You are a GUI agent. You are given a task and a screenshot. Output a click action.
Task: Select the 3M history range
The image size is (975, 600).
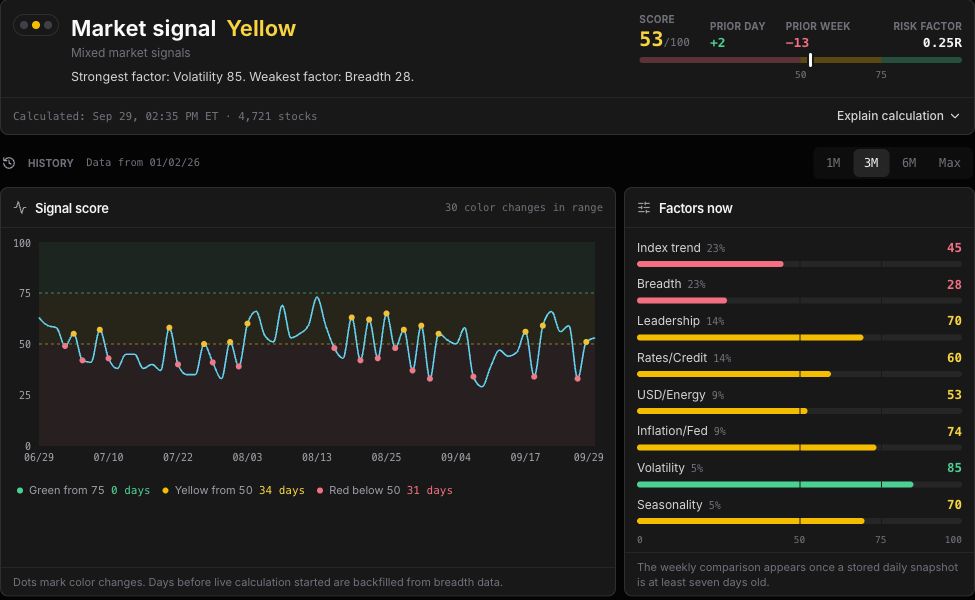[871, 163]
